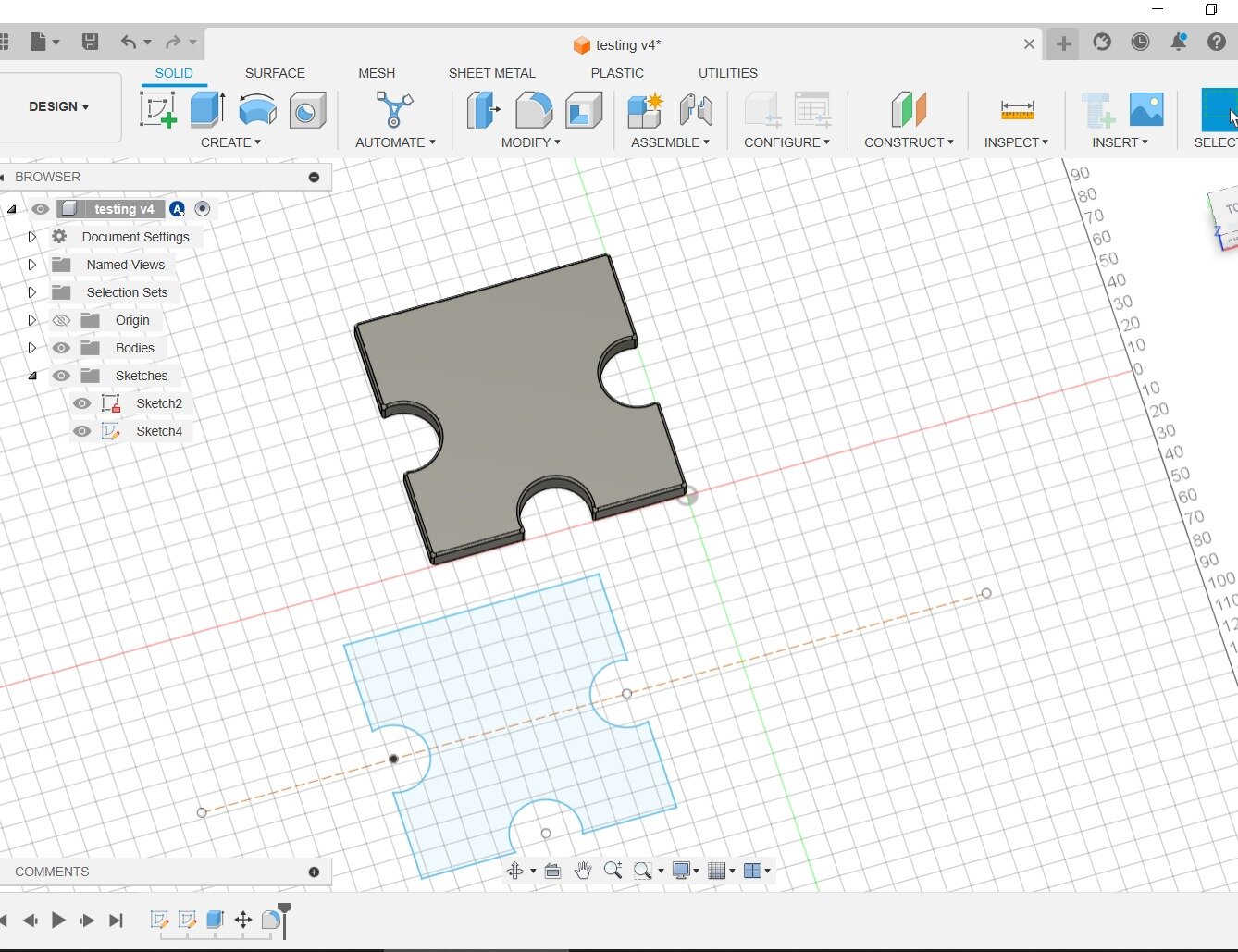
Task: Switch to the SURFACE tab
Action: (275, 73)
